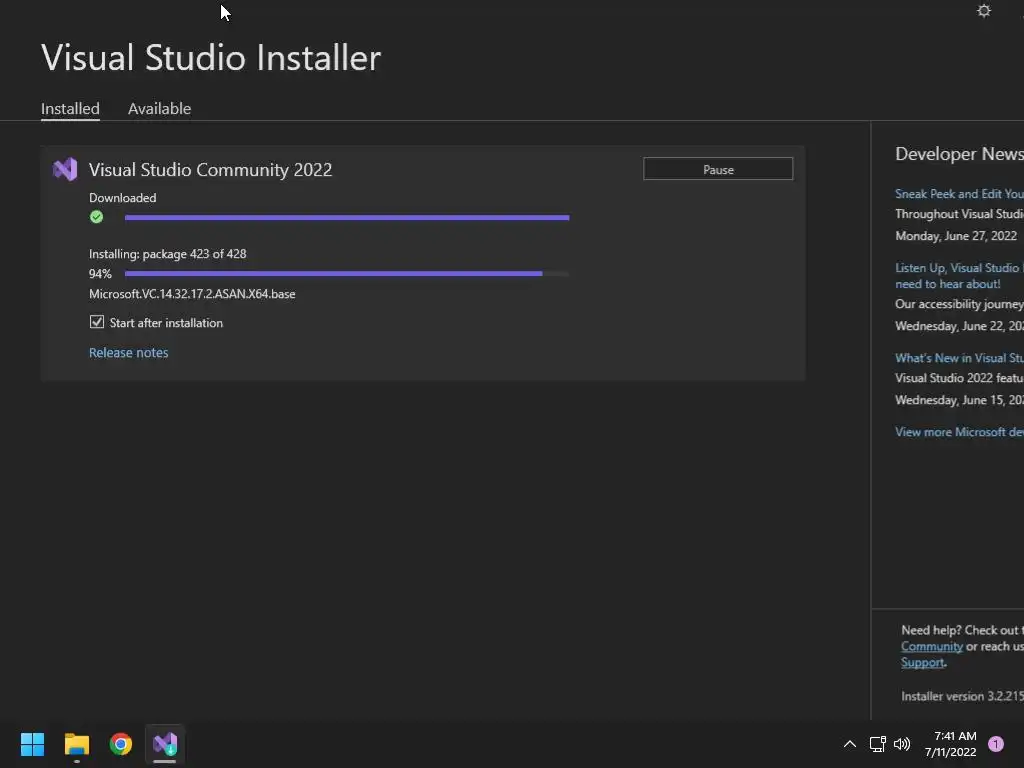Image resolution: width=1024 pixels, height=768 pixels.
Task: Open the Windows Start menu
Action: 32,744
